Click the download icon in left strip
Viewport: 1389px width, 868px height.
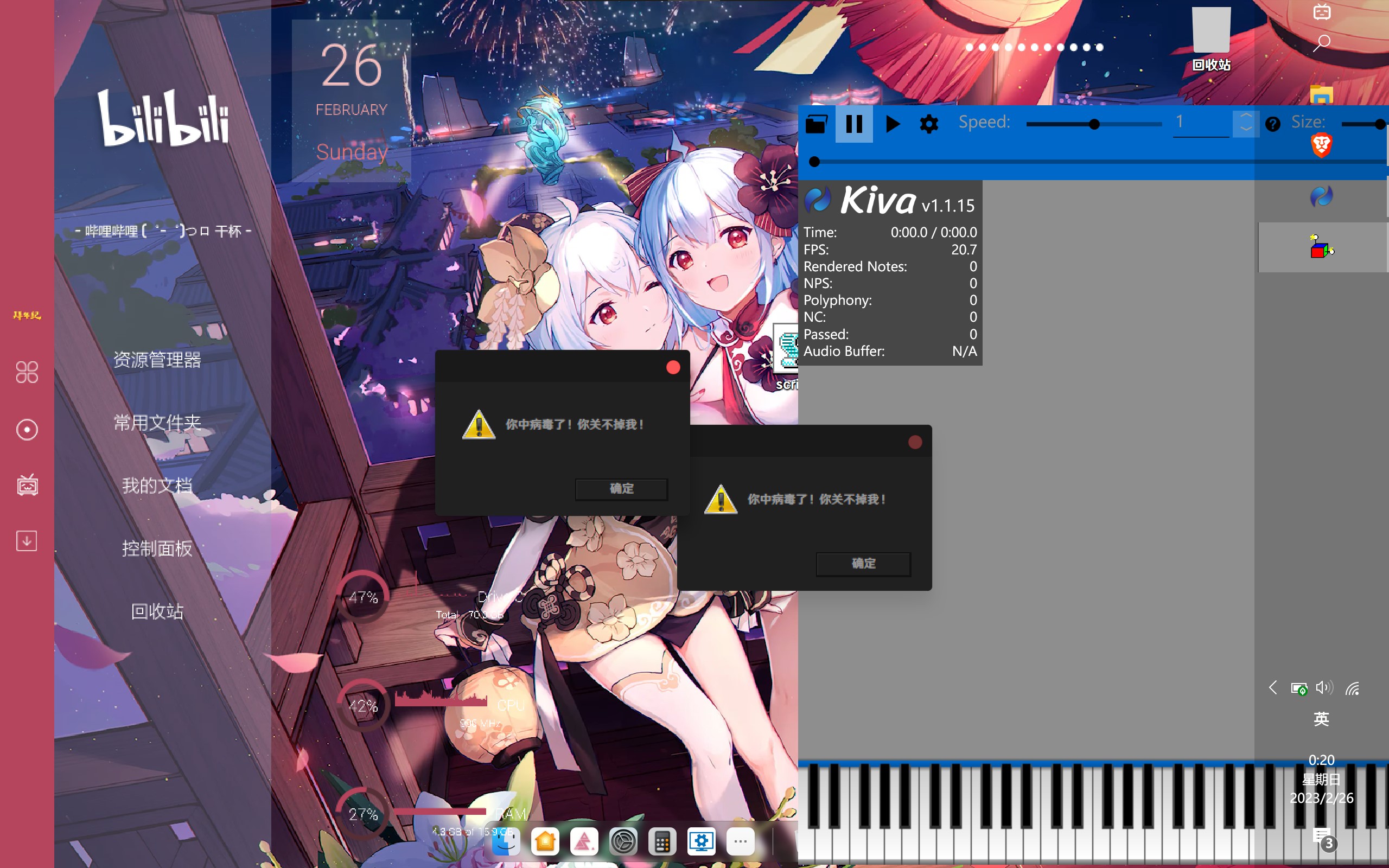click(27, 541)
